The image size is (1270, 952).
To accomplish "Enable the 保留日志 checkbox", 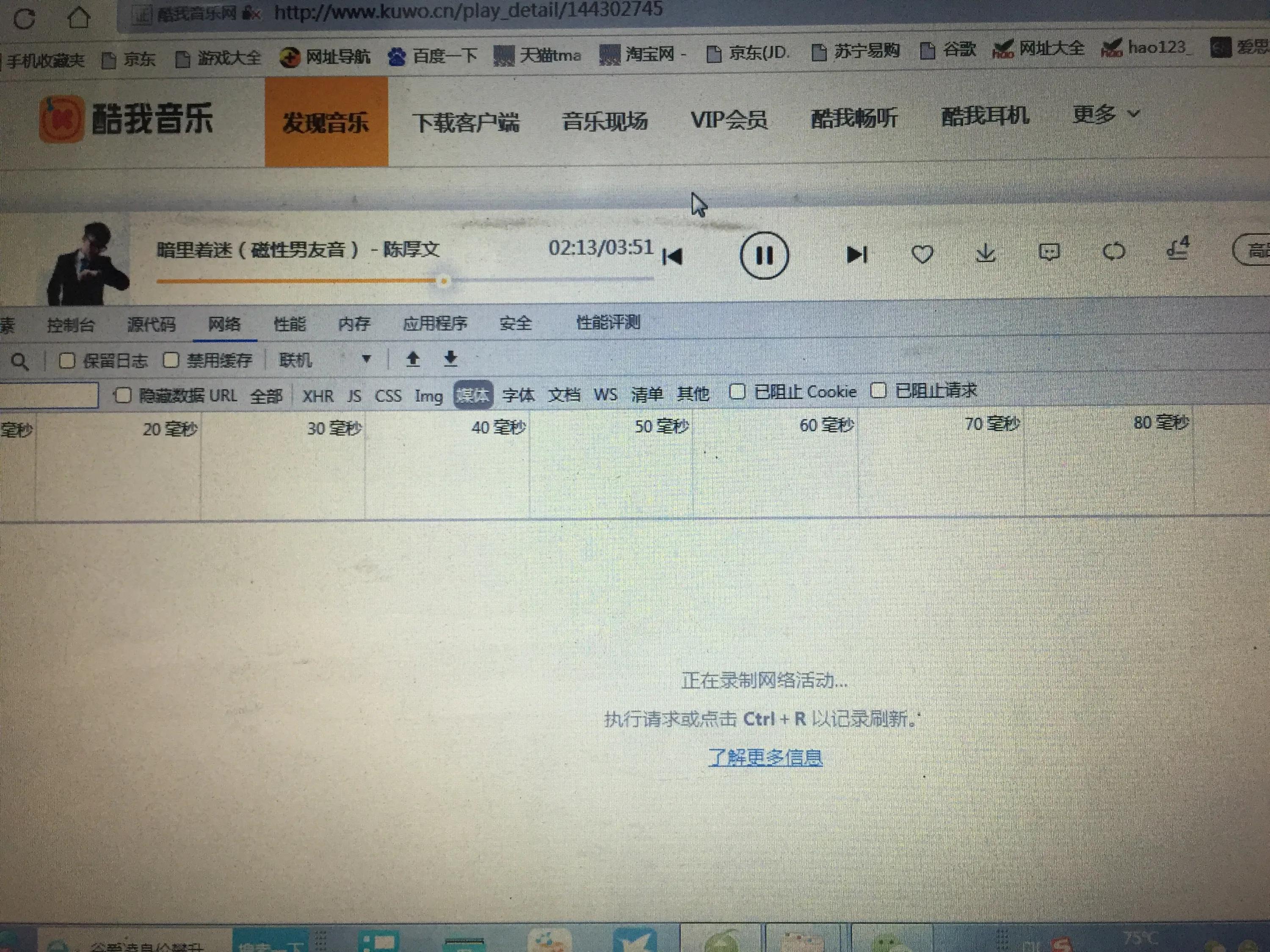I will click(x=68, y=360).
